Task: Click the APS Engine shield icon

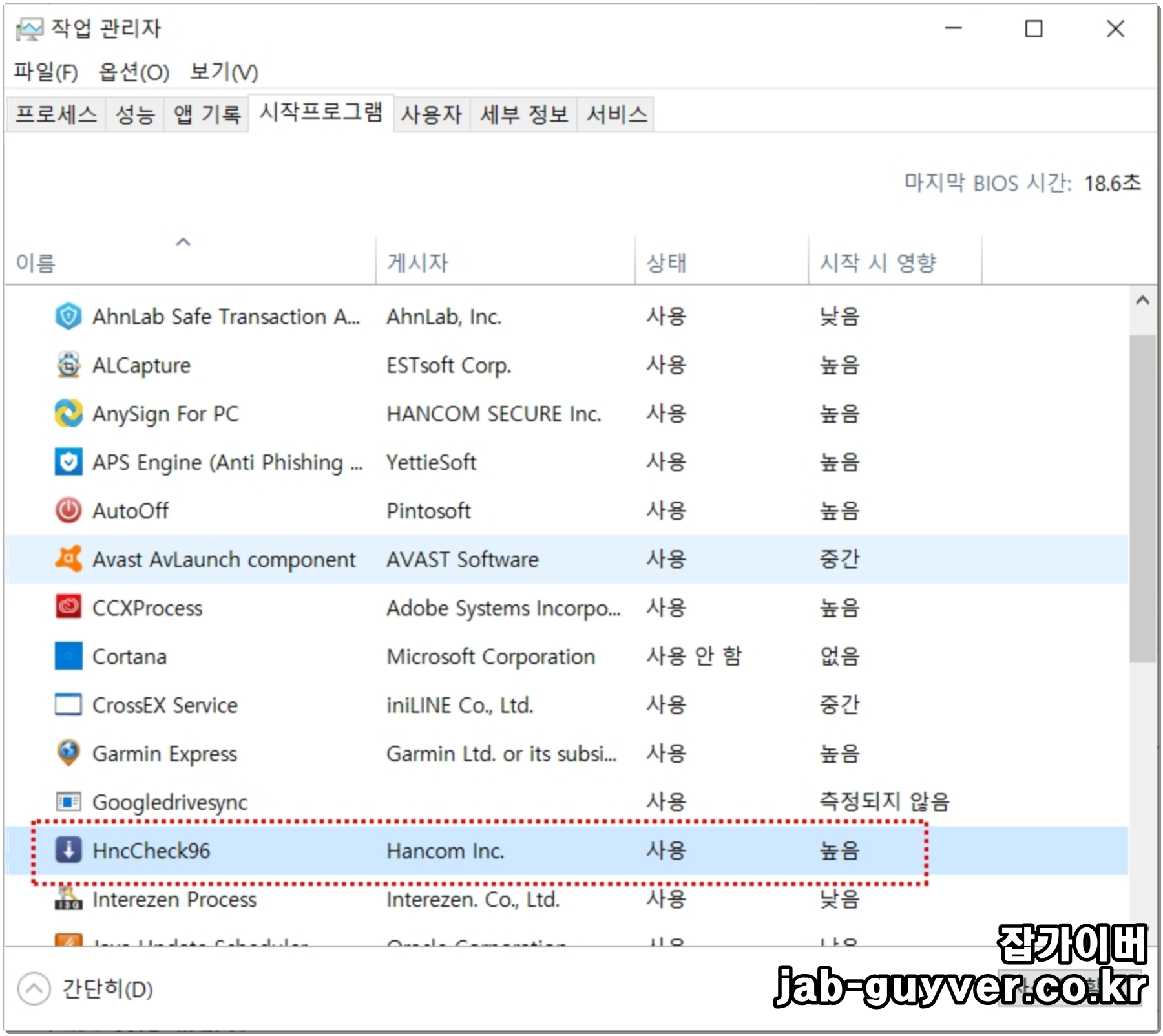Action: pyautogui.click(x=68, y=462)
